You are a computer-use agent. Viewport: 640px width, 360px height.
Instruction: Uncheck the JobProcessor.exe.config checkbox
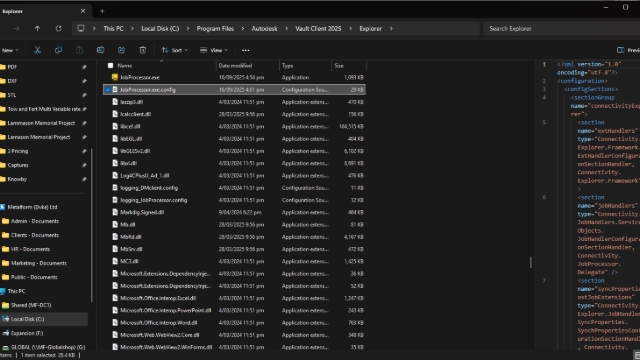pyautogui.click(x=108, y=89)
